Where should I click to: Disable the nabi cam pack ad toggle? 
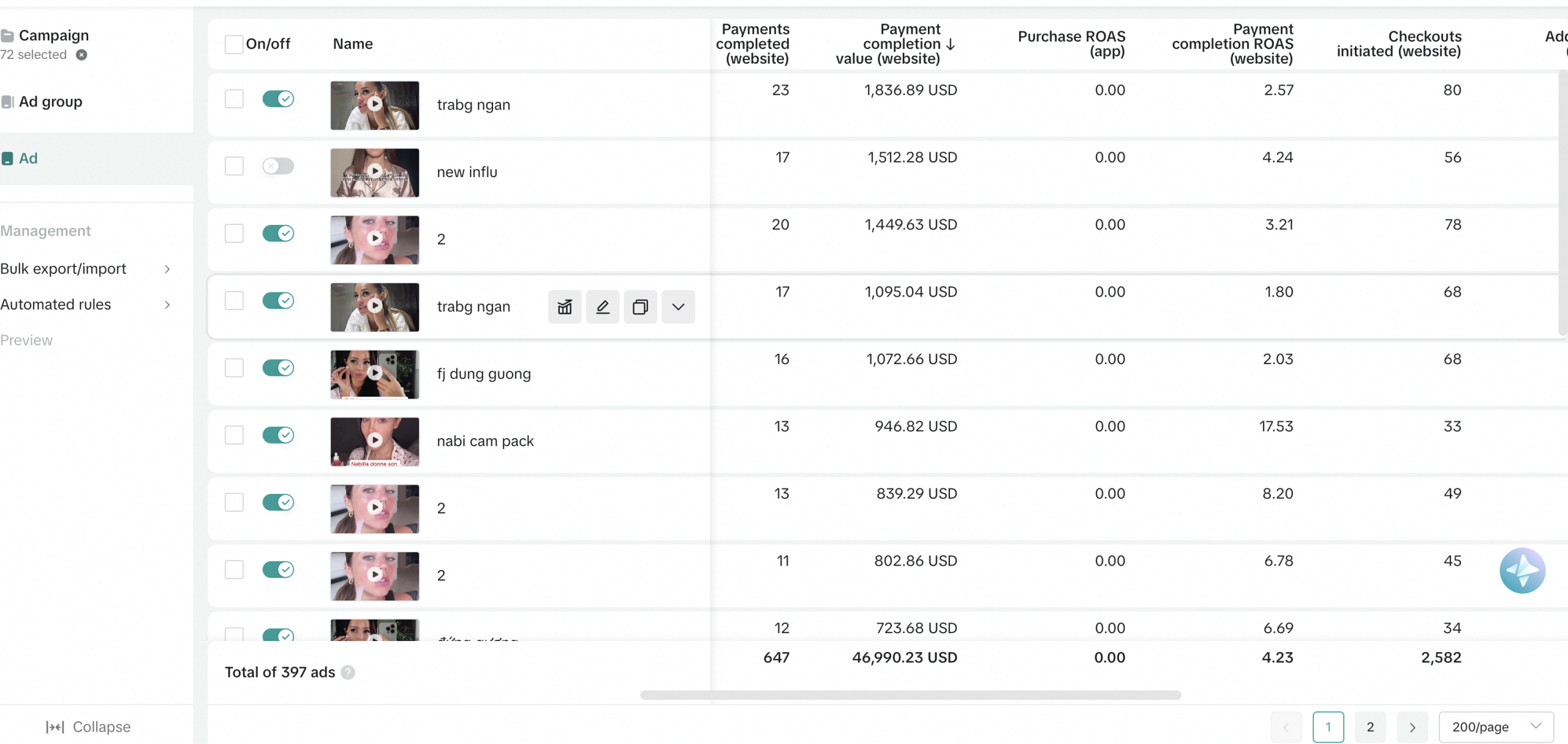278,435
